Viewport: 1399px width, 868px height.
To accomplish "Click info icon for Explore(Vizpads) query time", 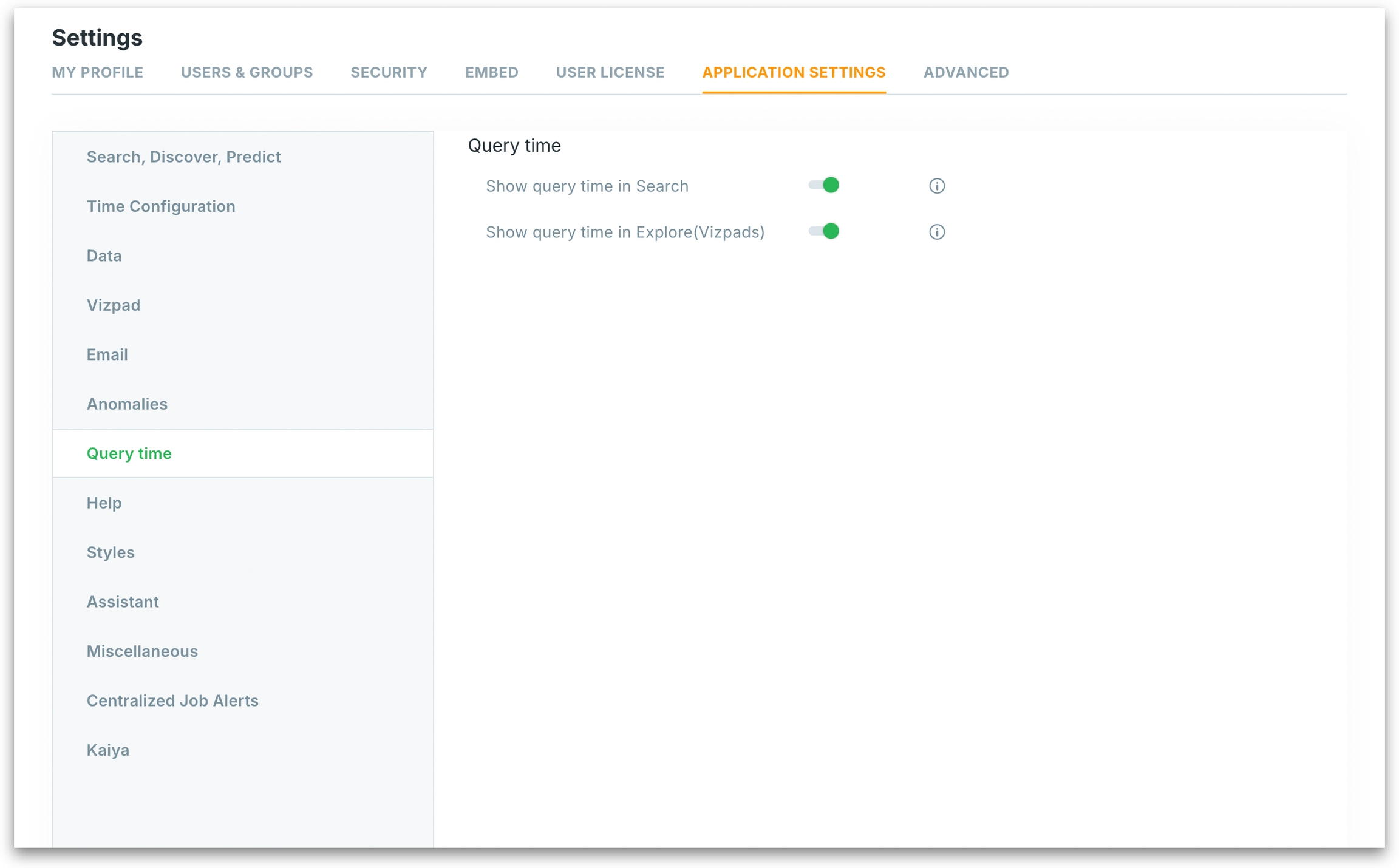I will (x=936, y=232).
